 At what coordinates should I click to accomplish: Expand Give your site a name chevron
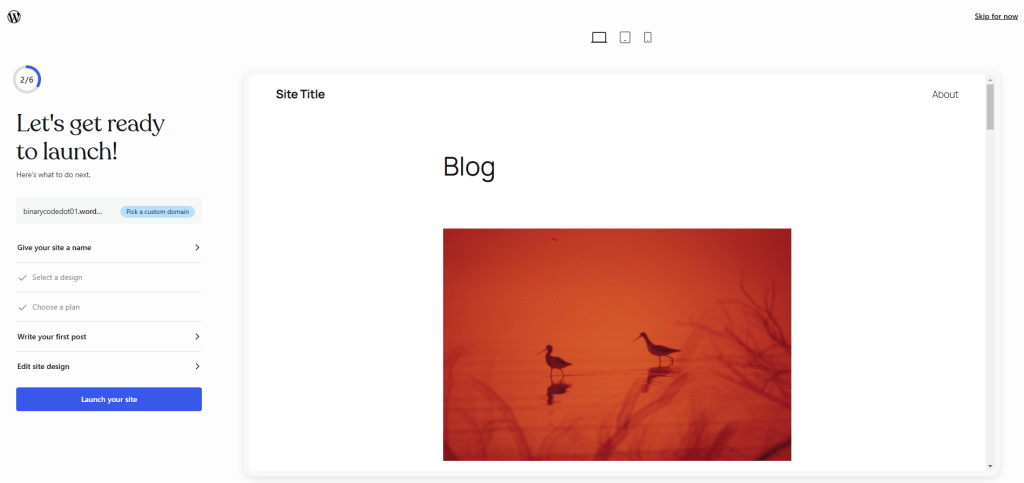pos(197,247)
